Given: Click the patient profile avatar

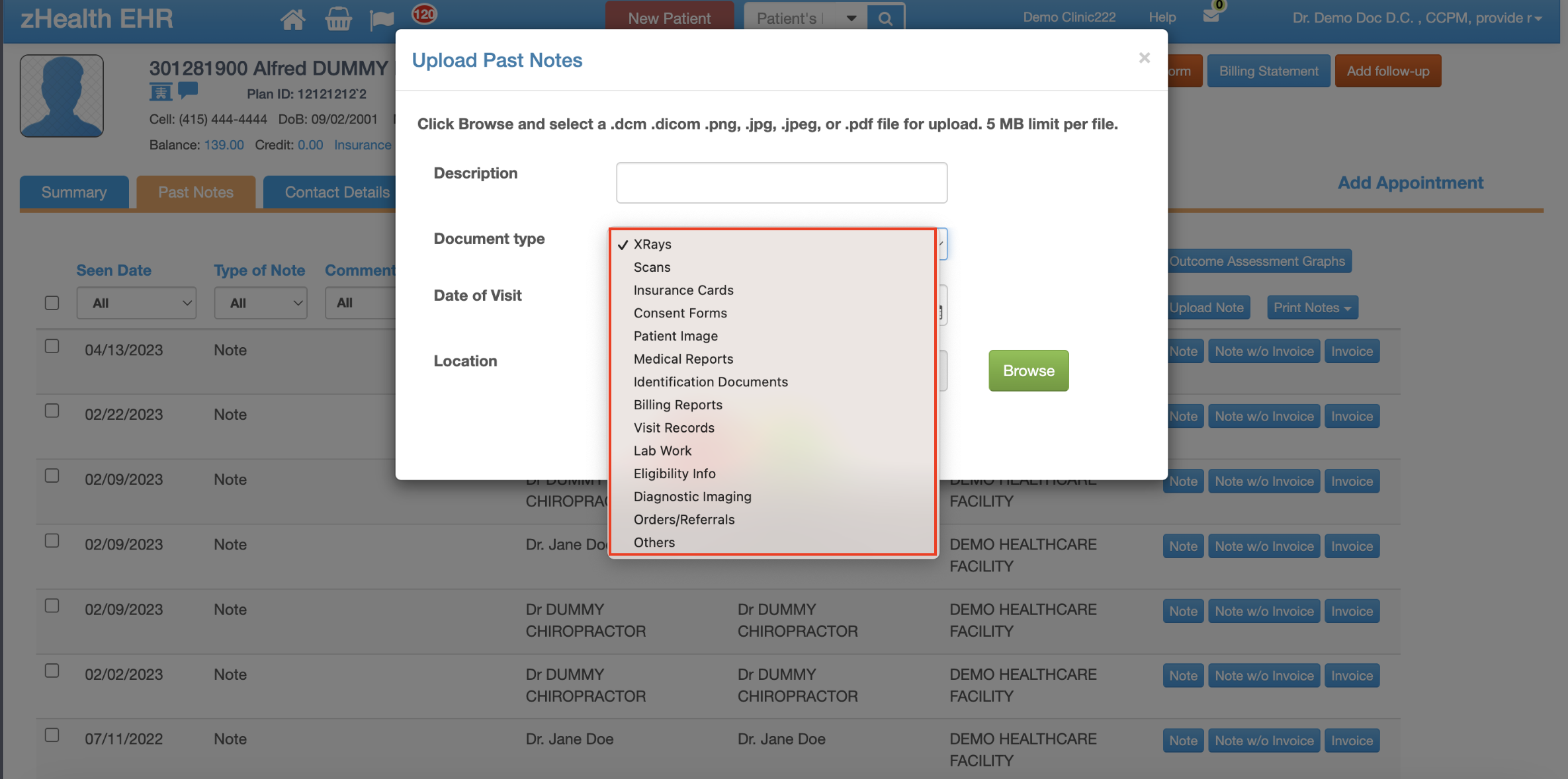Looking at the screenshot, I should click(x=62, y=96).
